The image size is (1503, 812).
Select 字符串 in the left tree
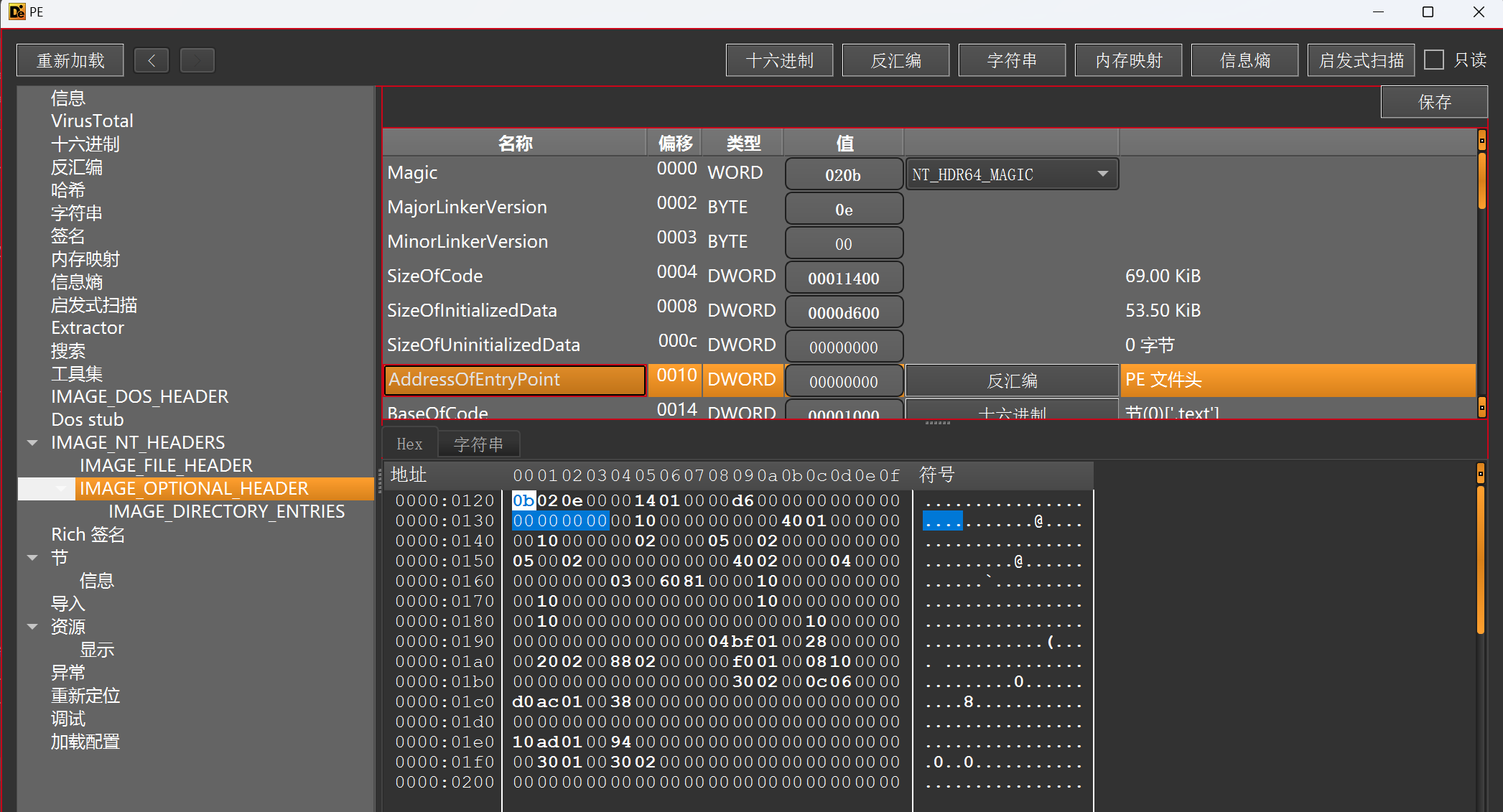(x=77, y=213)
